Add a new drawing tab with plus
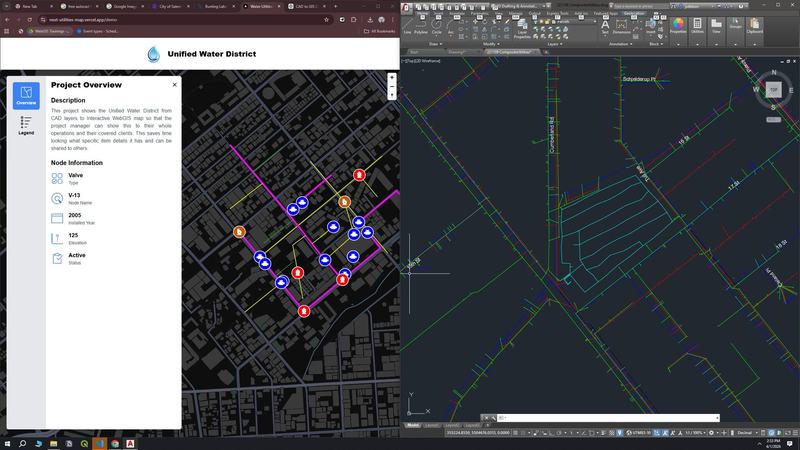 point(545,52)
